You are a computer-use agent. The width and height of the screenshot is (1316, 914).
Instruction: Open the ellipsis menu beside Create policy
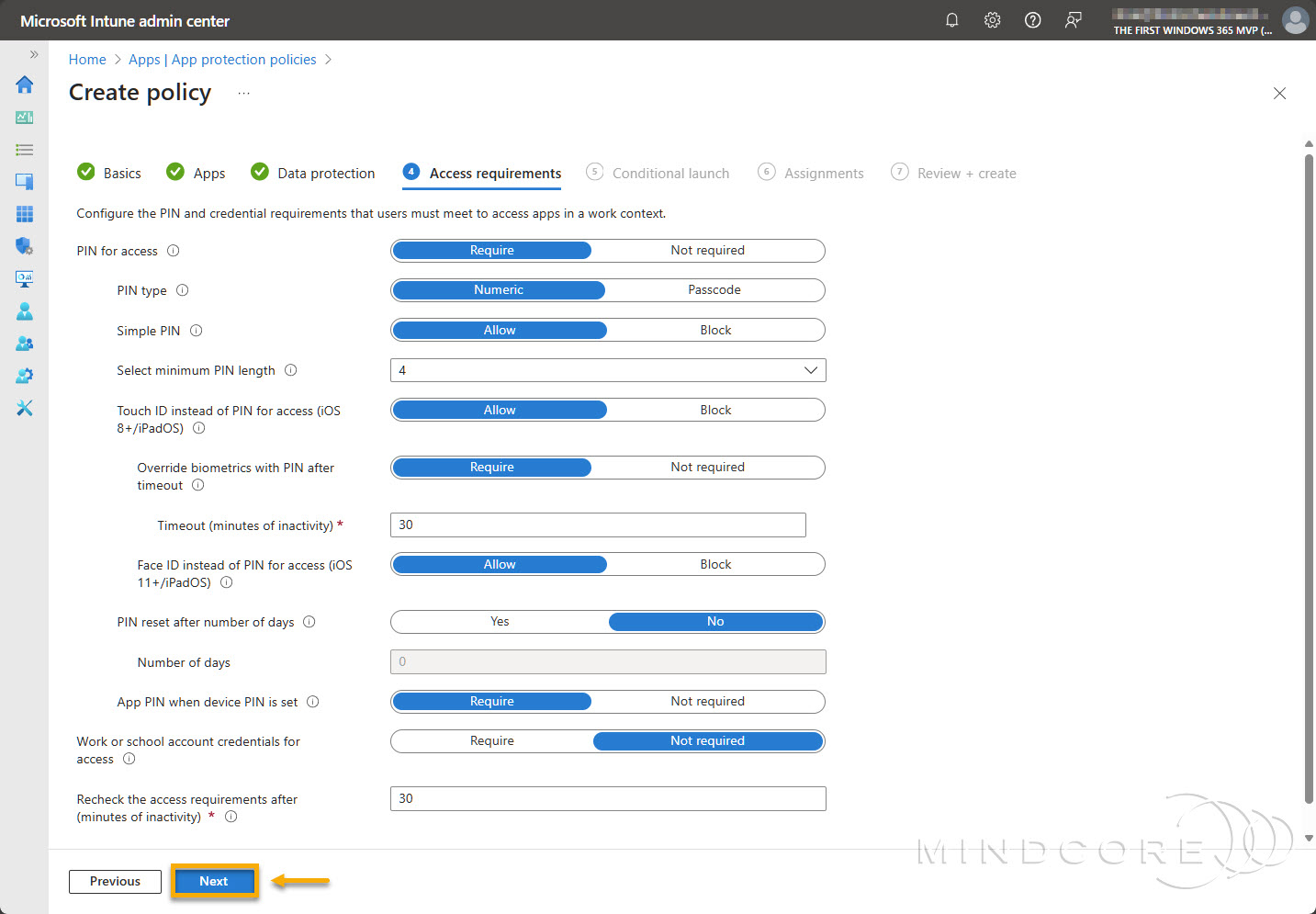243,93
